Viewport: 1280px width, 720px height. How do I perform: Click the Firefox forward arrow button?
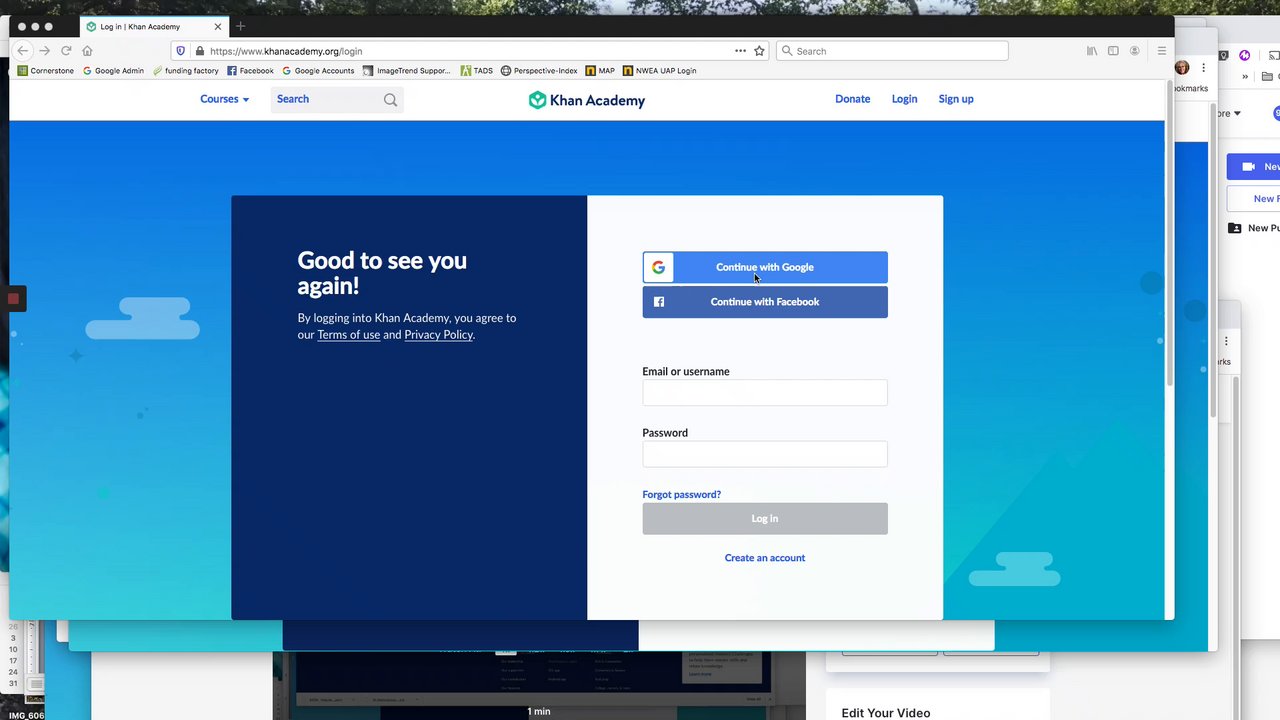tap(44, 51)
